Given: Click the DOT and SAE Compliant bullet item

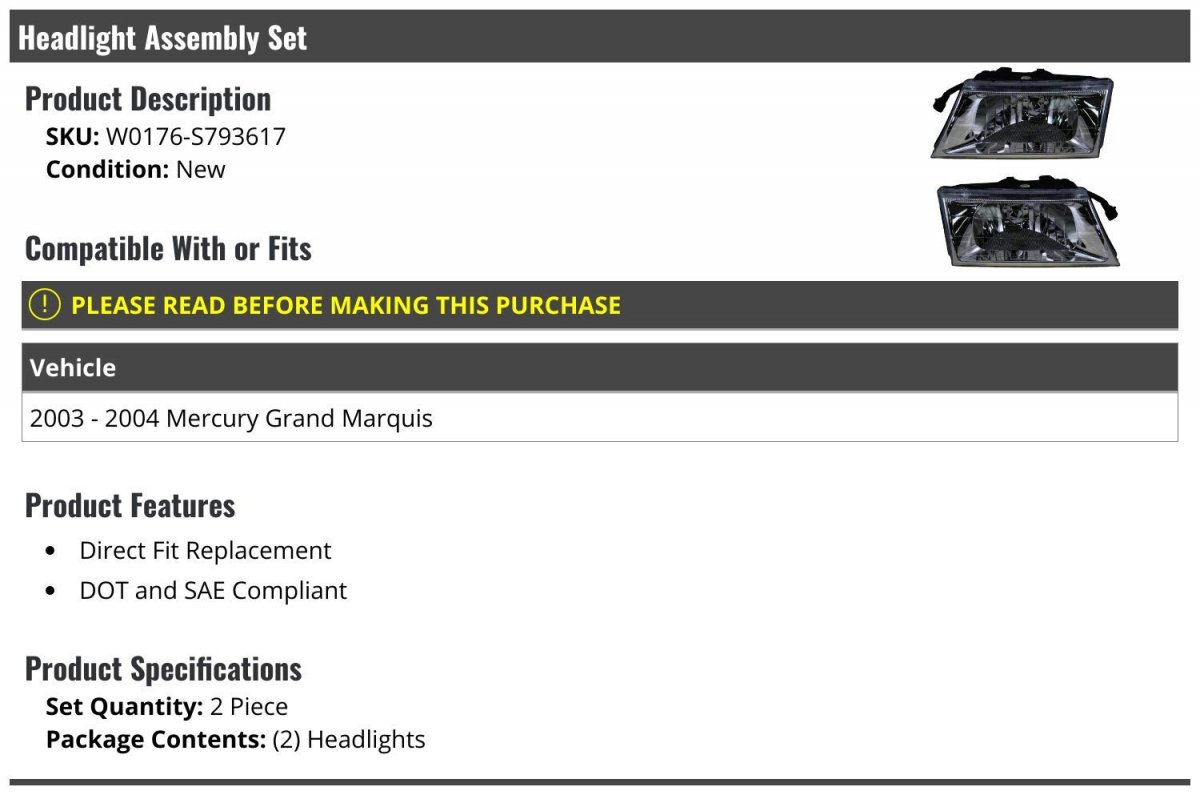Looking at the screenshot, I should click(x=213, y=590).
